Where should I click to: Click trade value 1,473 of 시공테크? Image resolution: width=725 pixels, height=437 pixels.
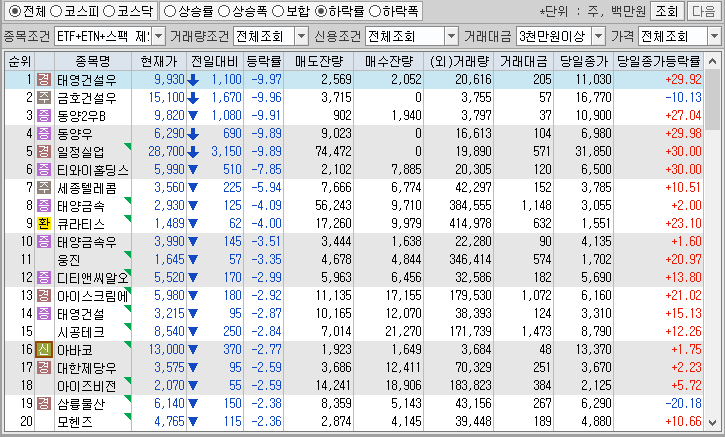(536, 332)
